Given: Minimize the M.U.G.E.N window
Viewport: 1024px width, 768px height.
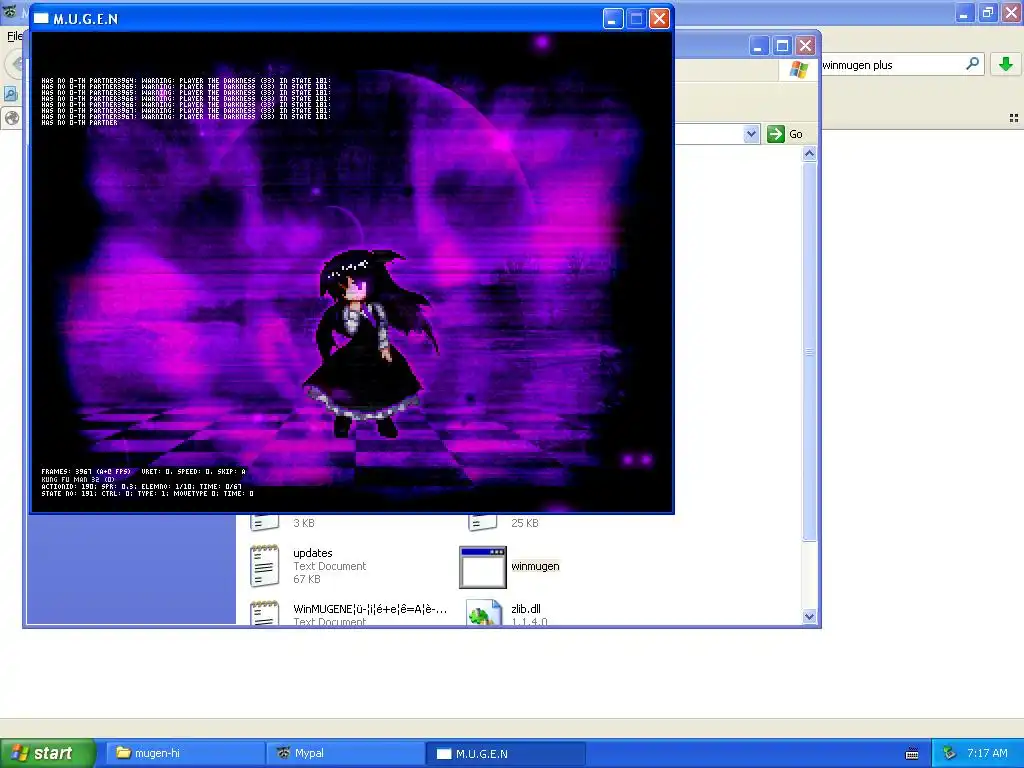Looking at the screenshot, I should coord(613,18).
